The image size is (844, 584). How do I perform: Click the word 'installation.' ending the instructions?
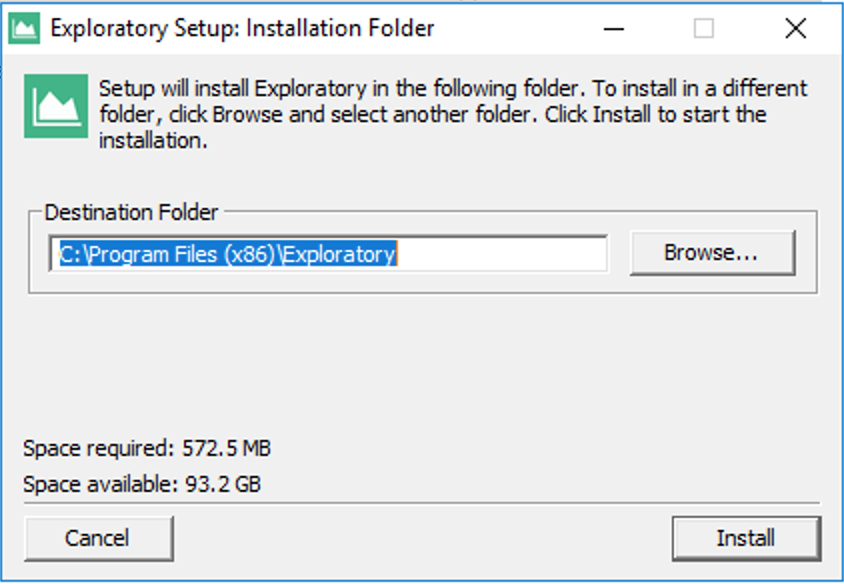(153, 141)
